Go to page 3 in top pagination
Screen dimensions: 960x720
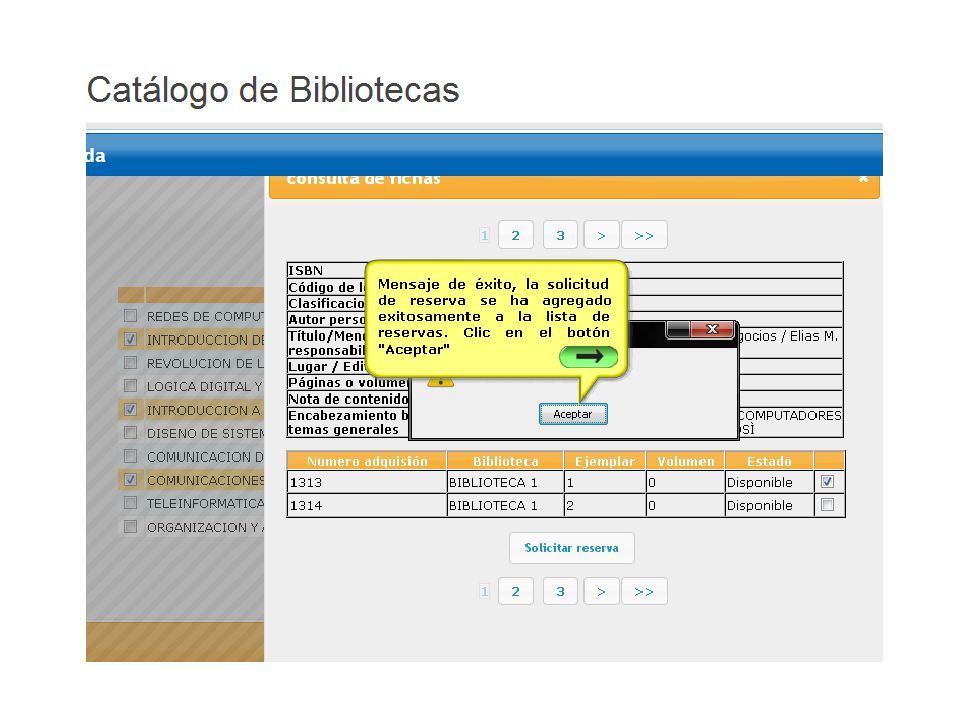560,235
